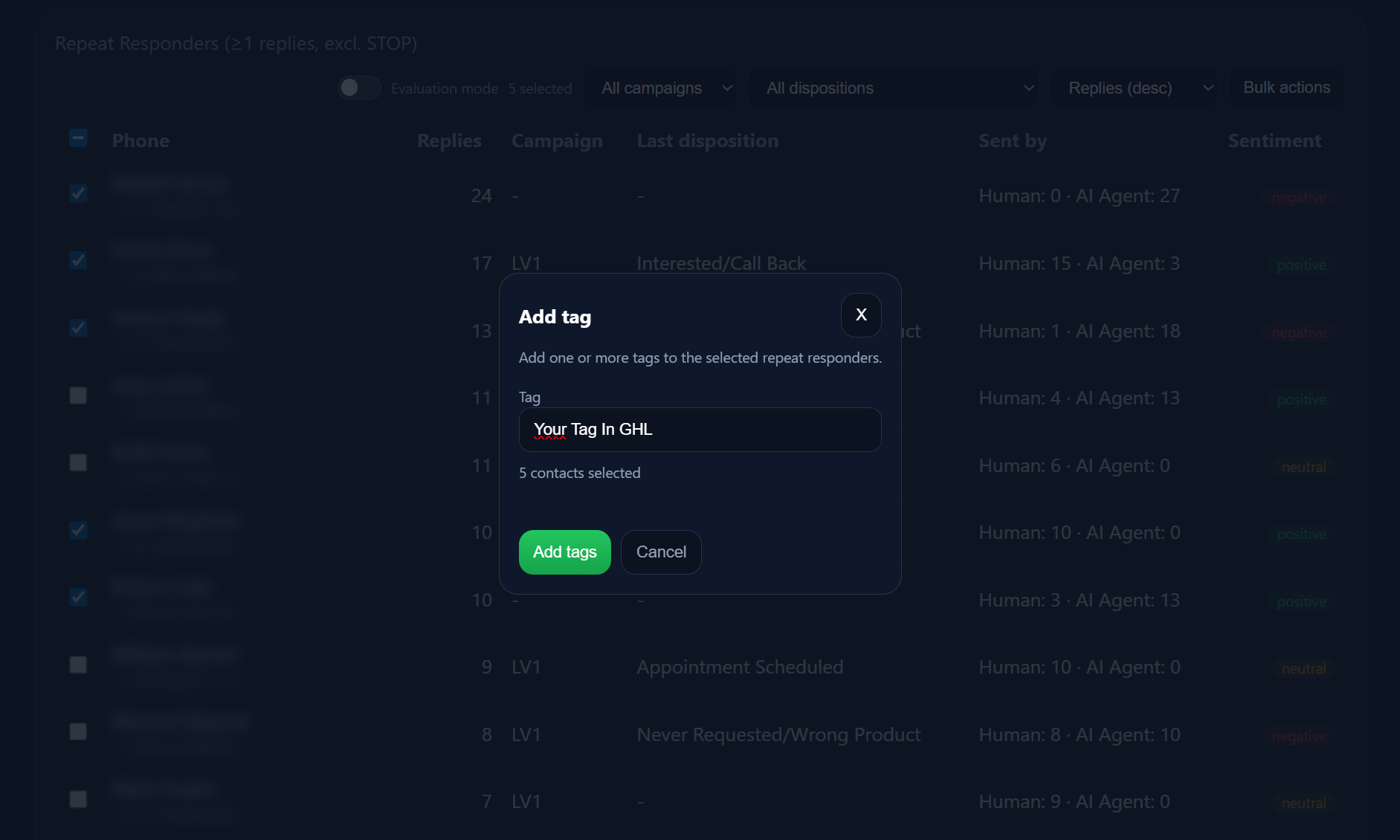Screen dimensions: 1400x840
Task: Check the Never Requested/Wrong Product contact's checkbox
Action: coord(77,731)
